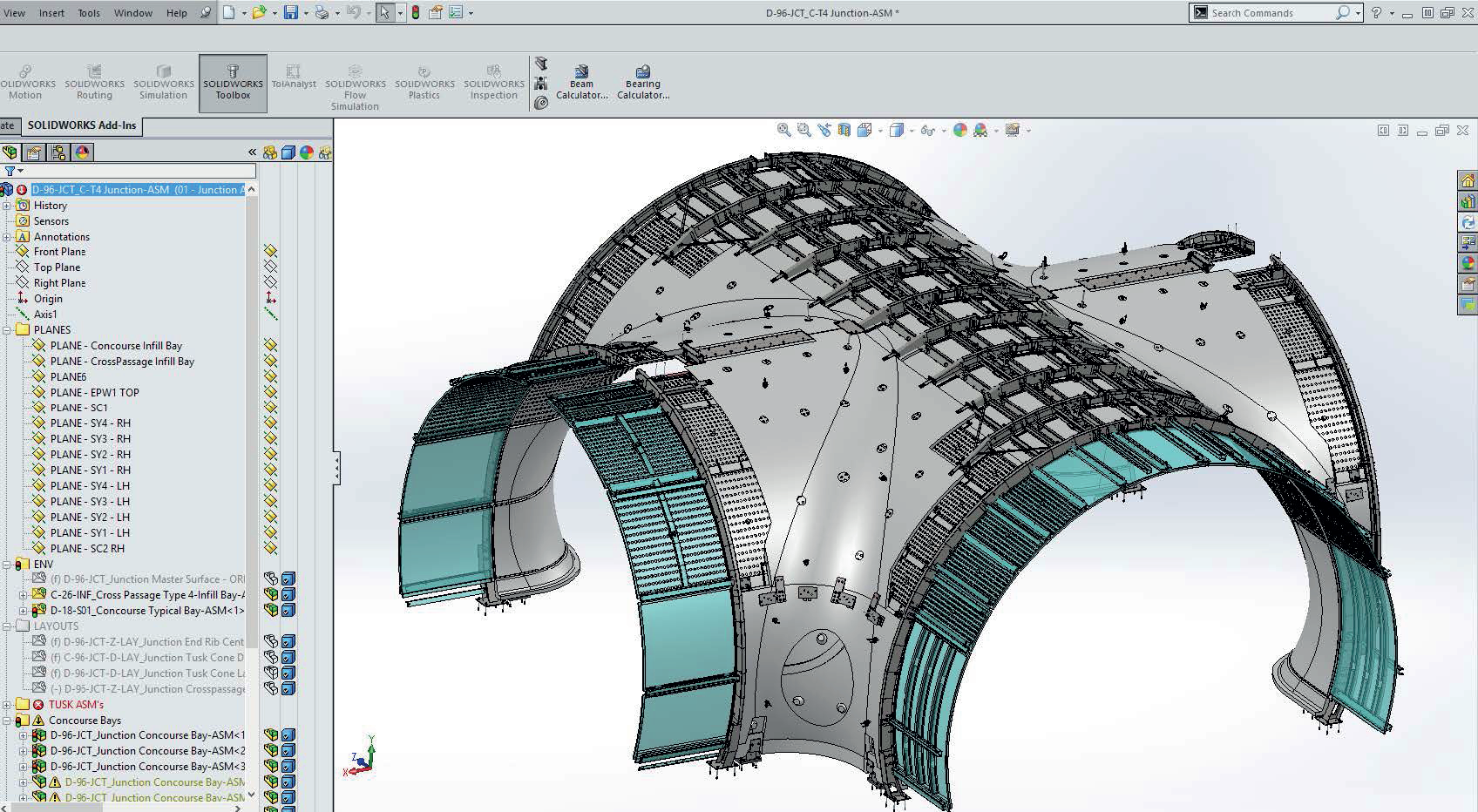Click the Hide/Show Items glasses icon
This screenshot has width=1478, height=812.
(928, 129)
